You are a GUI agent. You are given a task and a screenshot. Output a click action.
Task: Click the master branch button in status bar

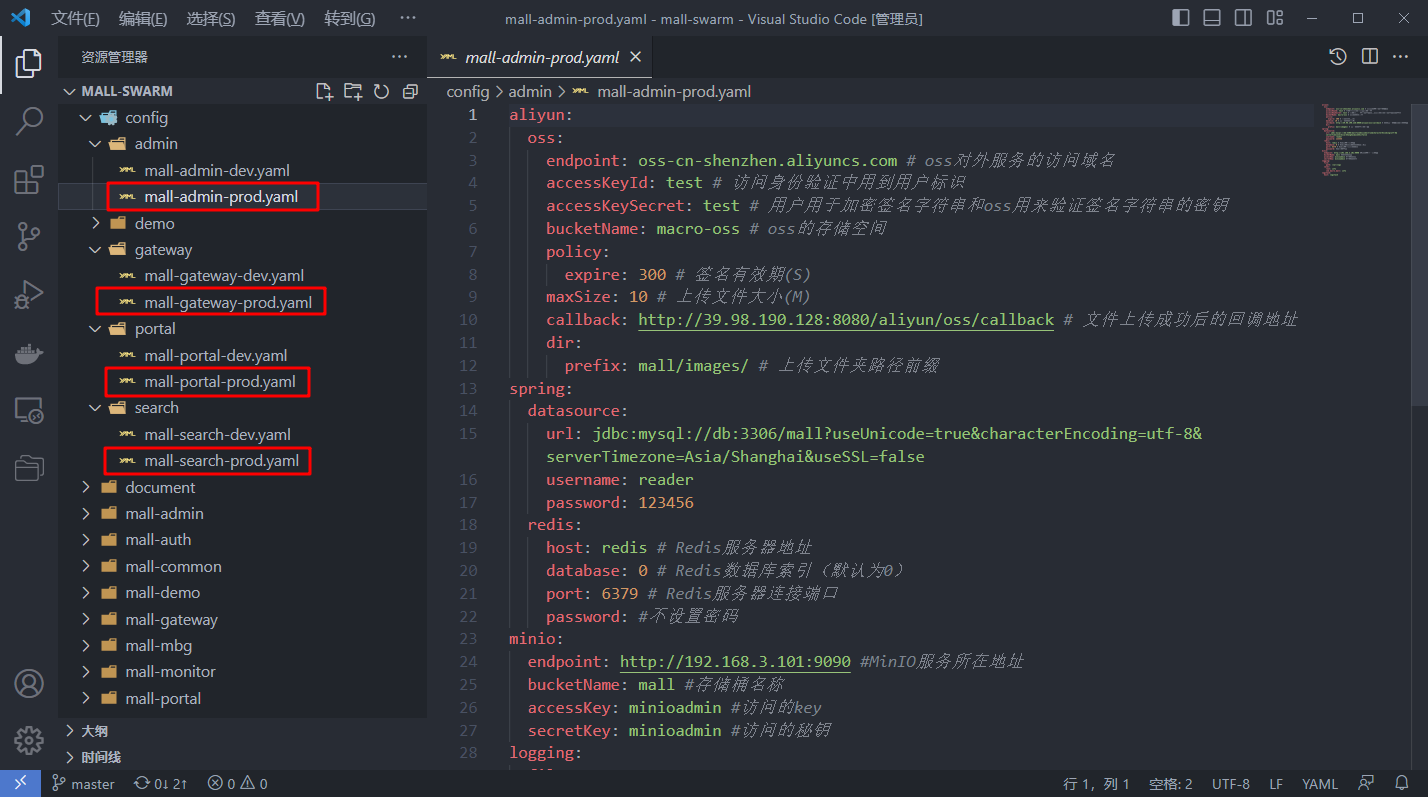click(84, 784)
